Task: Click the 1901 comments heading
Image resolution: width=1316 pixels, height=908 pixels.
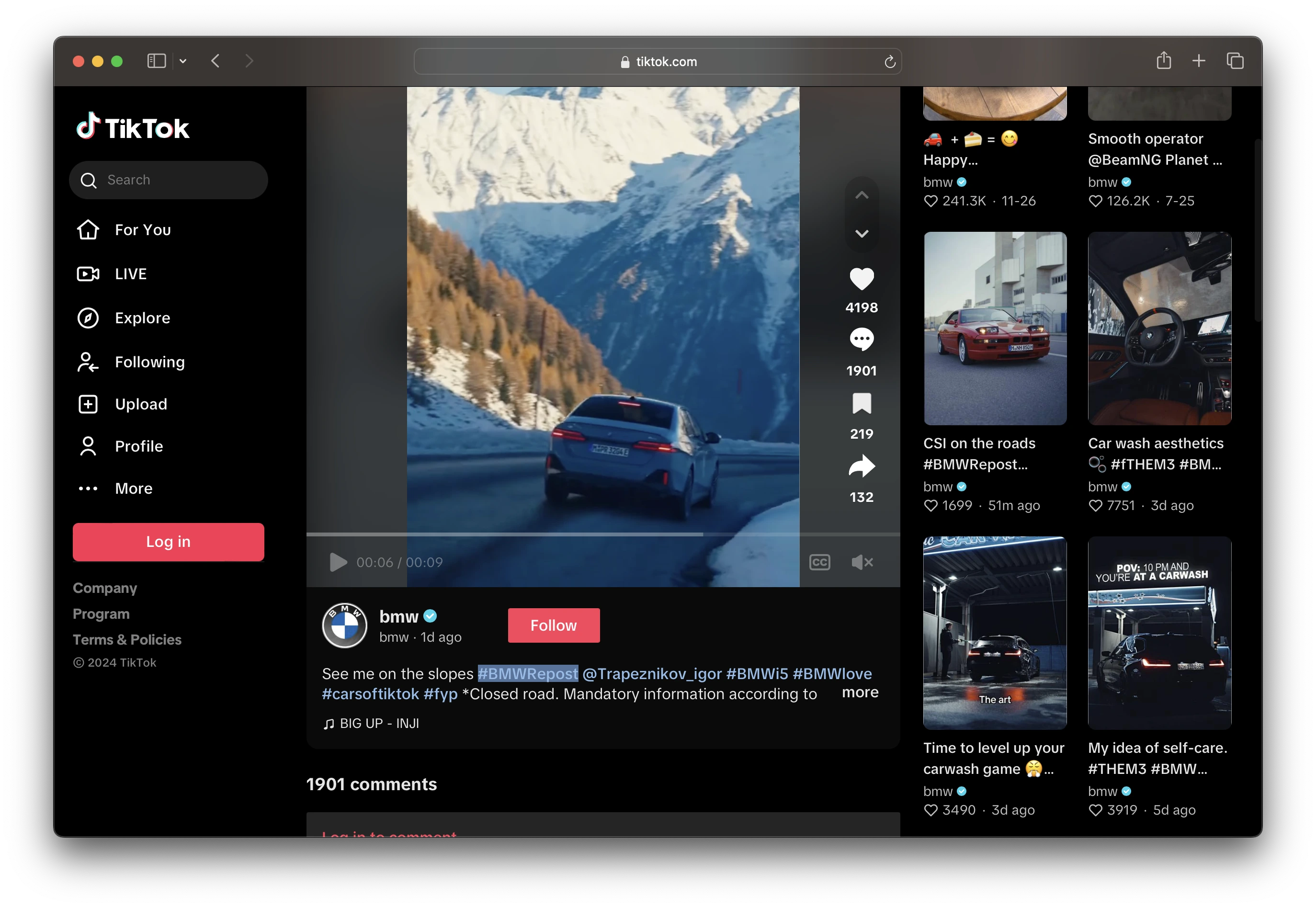Action: [371, 784]
